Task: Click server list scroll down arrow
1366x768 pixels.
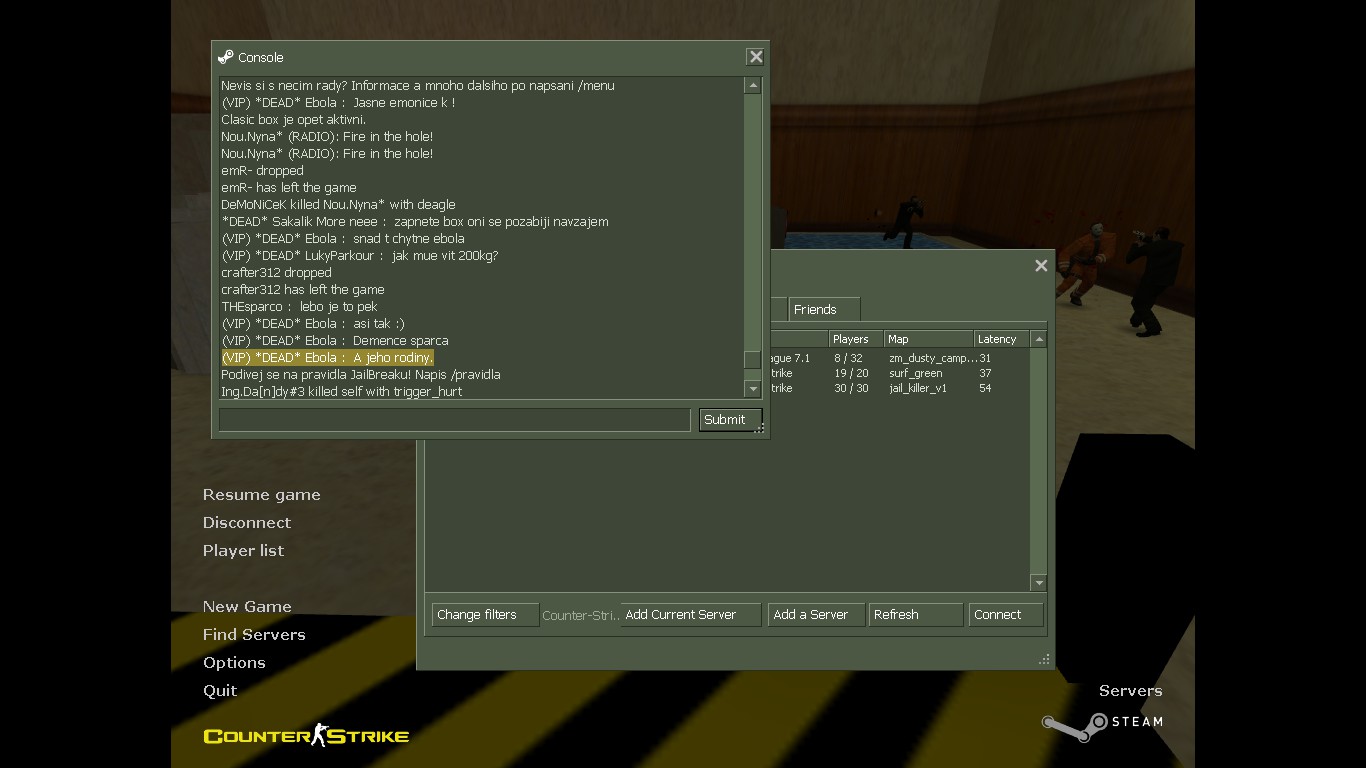Action: tap(1039, 582)
